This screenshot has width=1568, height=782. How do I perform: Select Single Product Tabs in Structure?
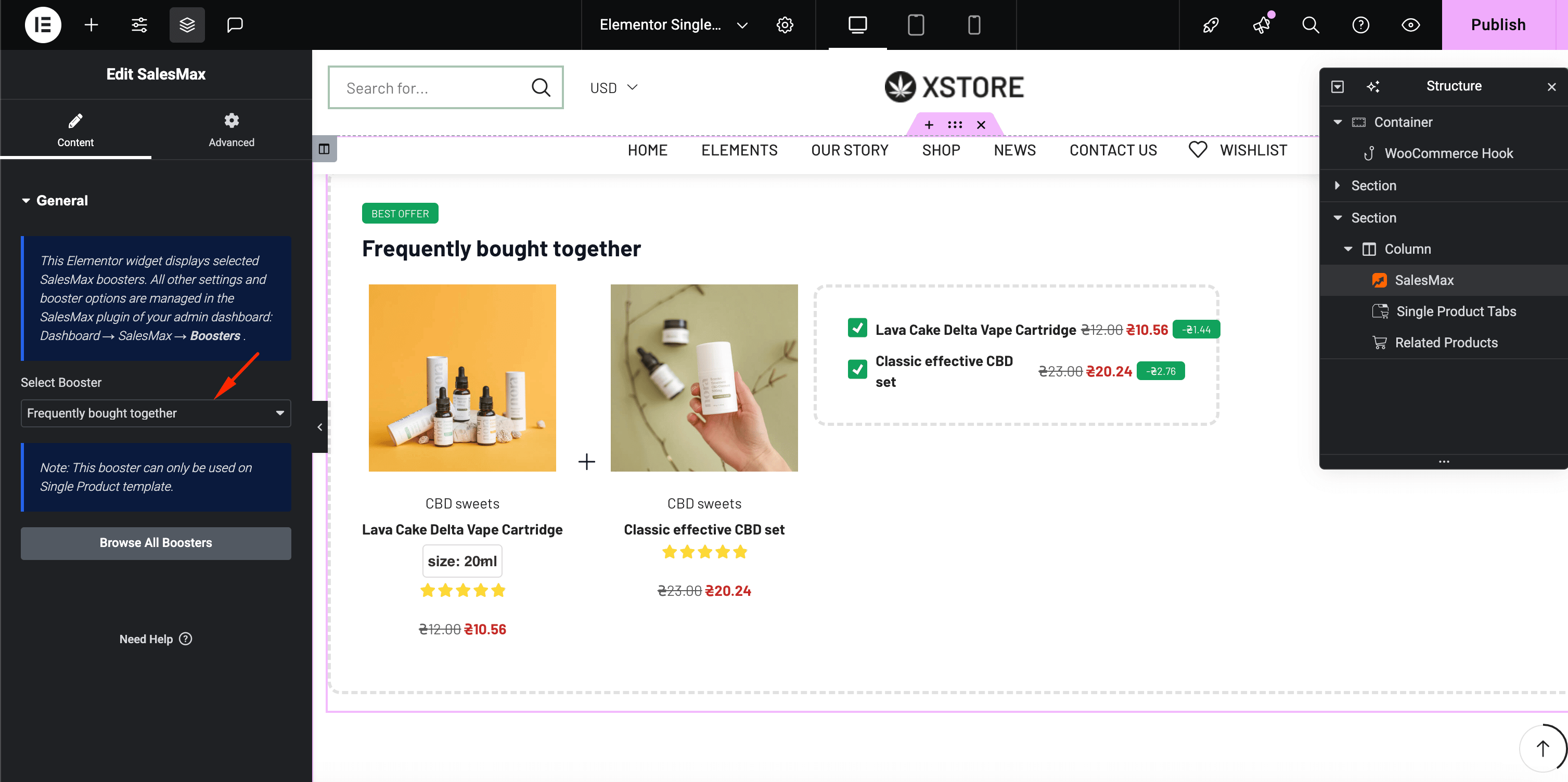click(x=1456, y=311)
